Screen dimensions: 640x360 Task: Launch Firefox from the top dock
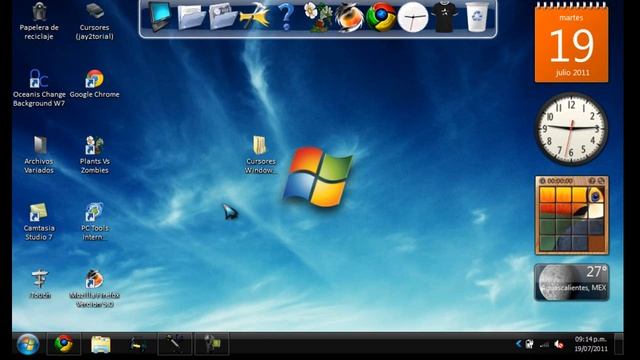coord(349,17)
